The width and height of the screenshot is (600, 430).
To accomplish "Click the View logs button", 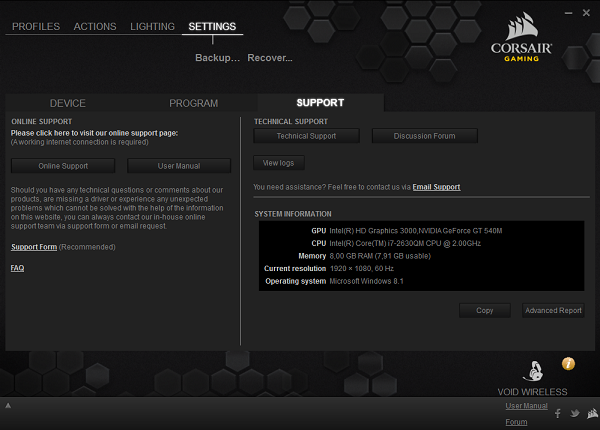I will (279, 163).
